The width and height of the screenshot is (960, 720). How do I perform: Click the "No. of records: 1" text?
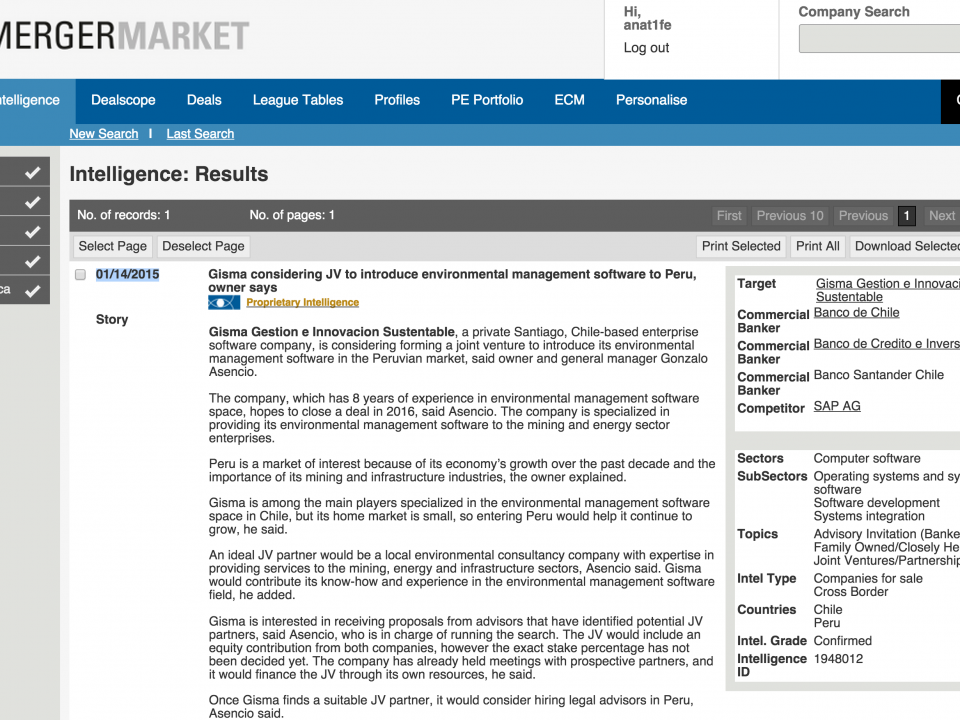[124, 215]
